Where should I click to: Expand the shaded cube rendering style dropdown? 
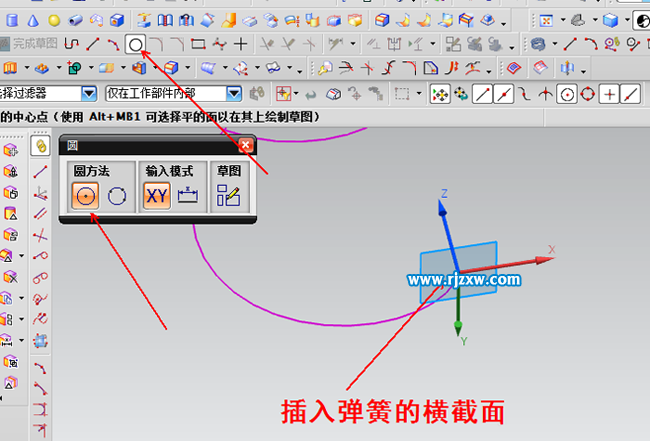[627, 20]
